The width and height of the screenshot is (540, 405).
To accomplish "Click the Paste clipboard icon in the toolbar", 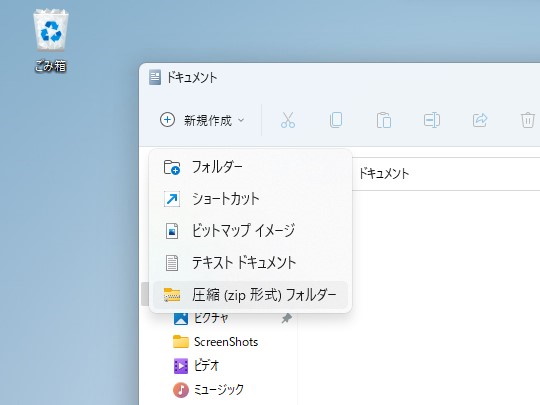I will 384,120.
